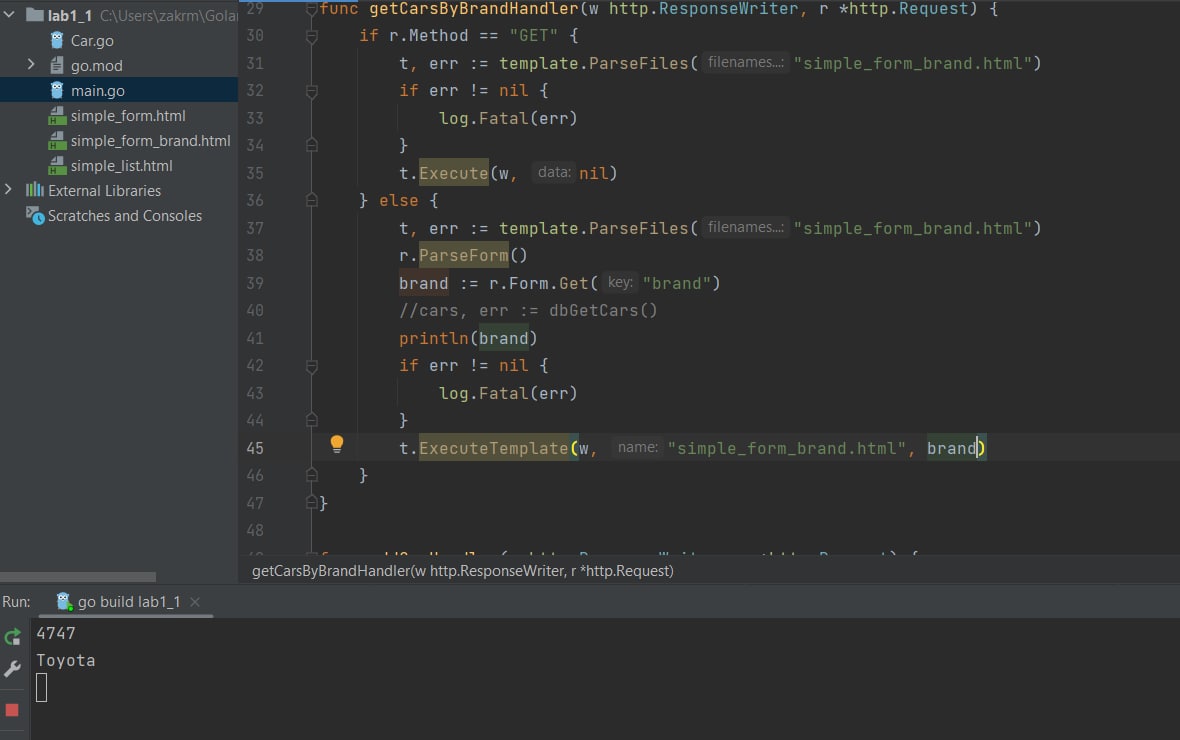
Task: Fold the err check block at line 32
Action: (x=312, y=91)
